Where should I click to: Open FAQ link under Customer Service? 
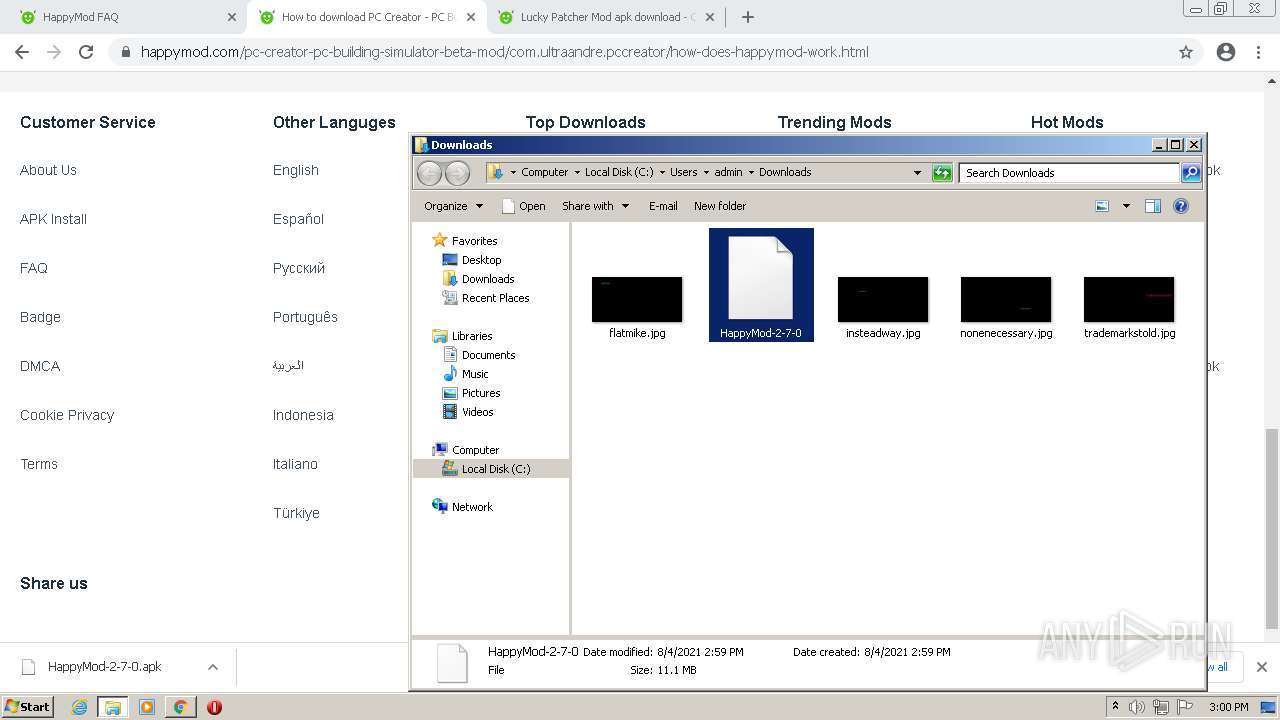pyautogui.click(x=34, y=268)
